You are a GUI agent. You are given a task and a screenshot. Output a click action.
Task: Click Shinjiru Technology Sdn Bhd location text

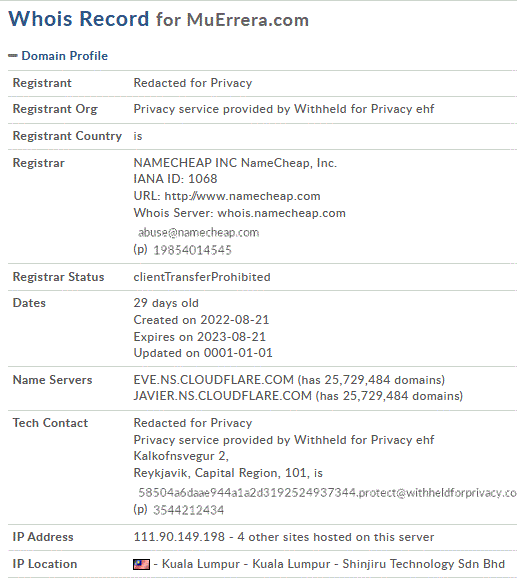coord(423,564)
